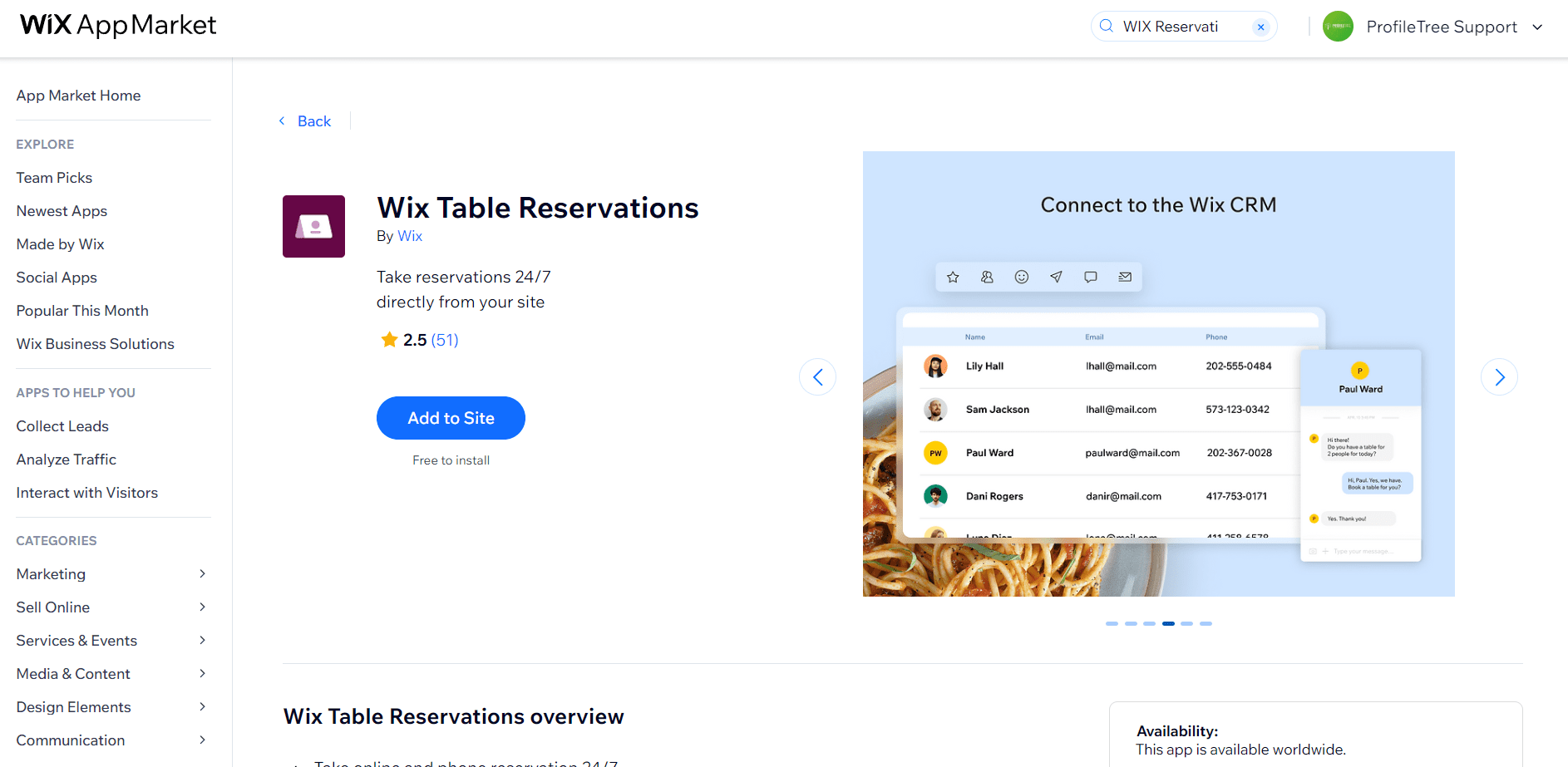Jump to the second carousel slide dot

pyautogui.click(x=1131, y=623)
